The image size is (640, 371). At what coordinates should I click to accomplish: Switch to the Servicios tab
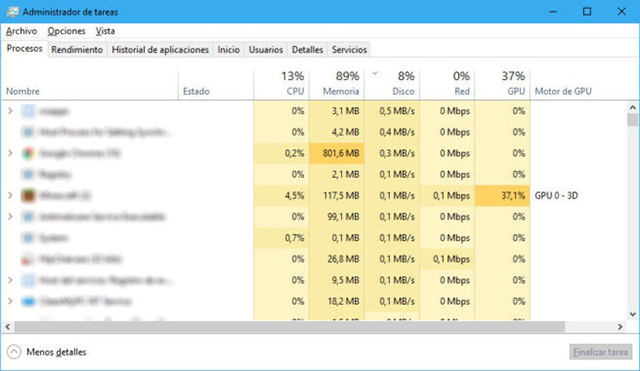coord(349,50)
